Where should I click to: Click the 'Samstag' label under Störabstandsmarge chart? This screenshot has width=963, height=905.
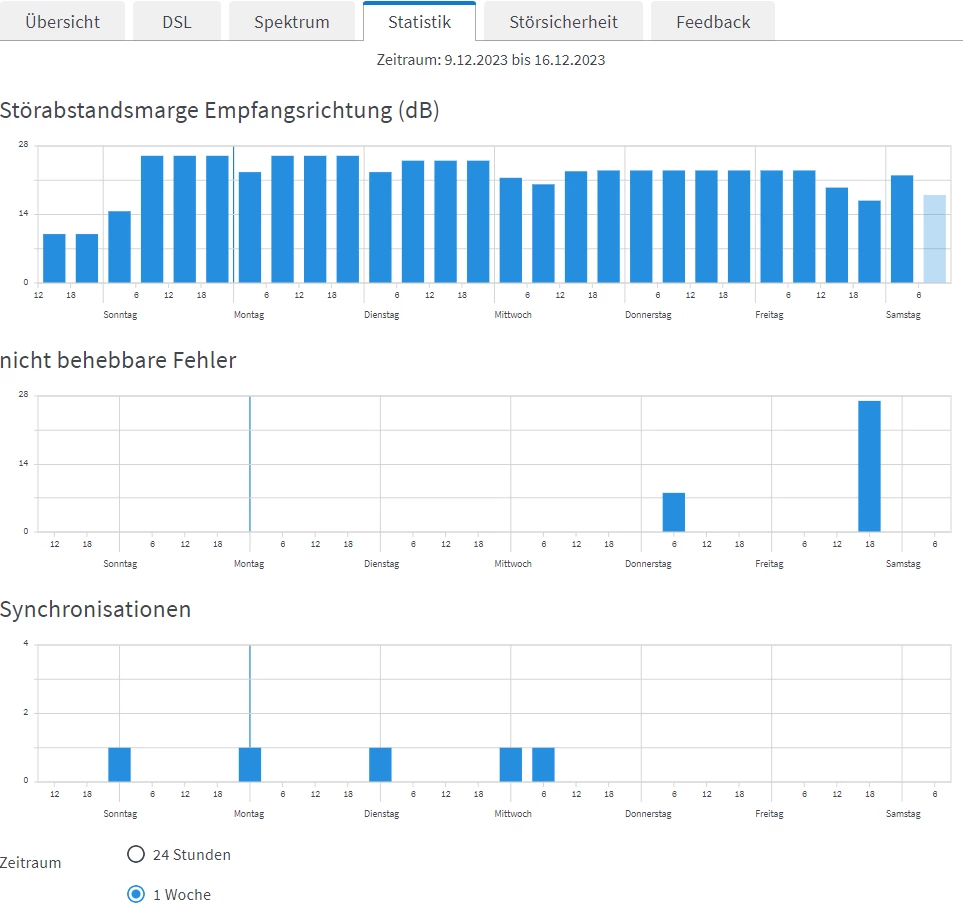(903, 314)
